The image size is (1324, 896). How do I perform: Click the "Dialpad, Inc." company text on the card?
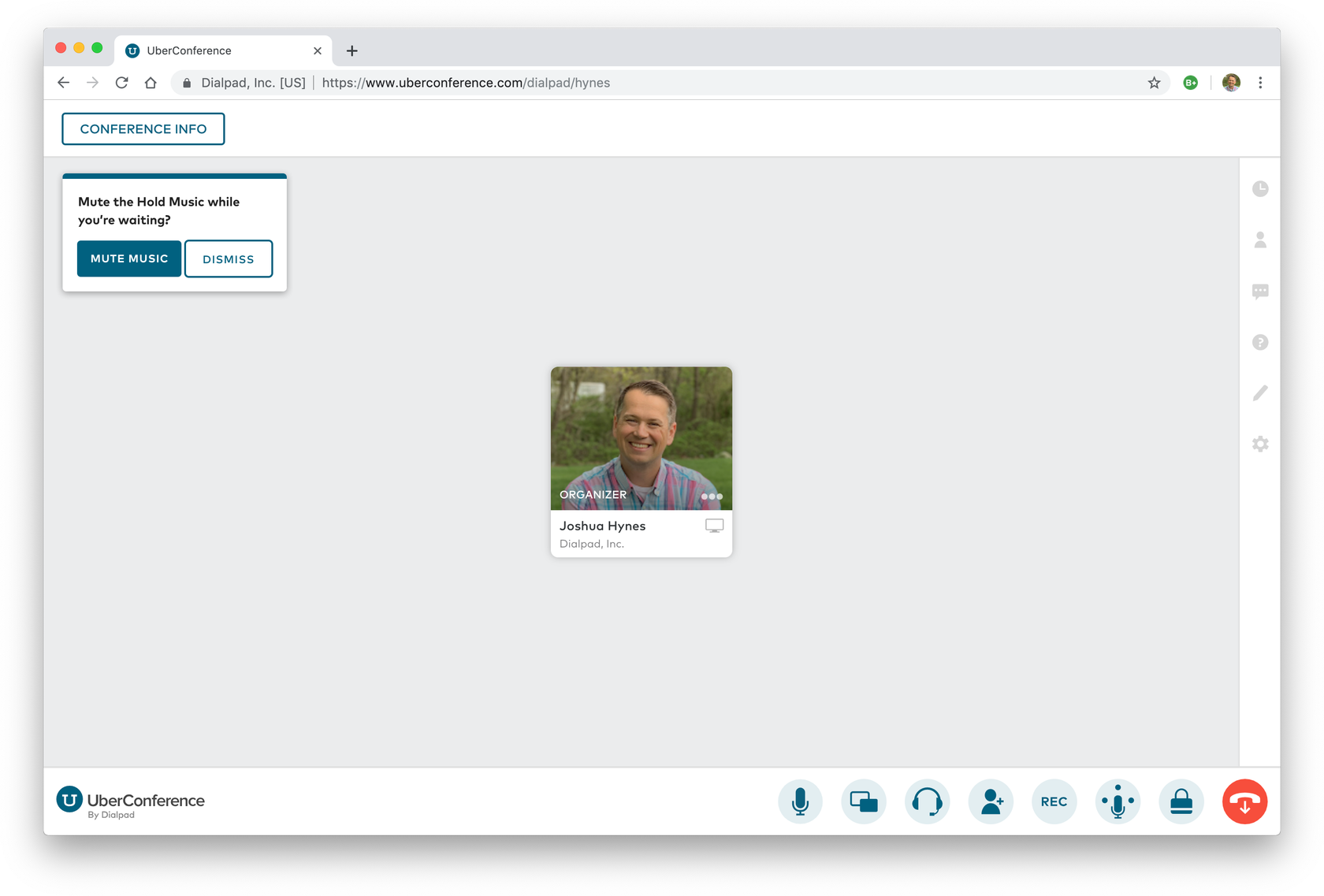coord(592,544)
